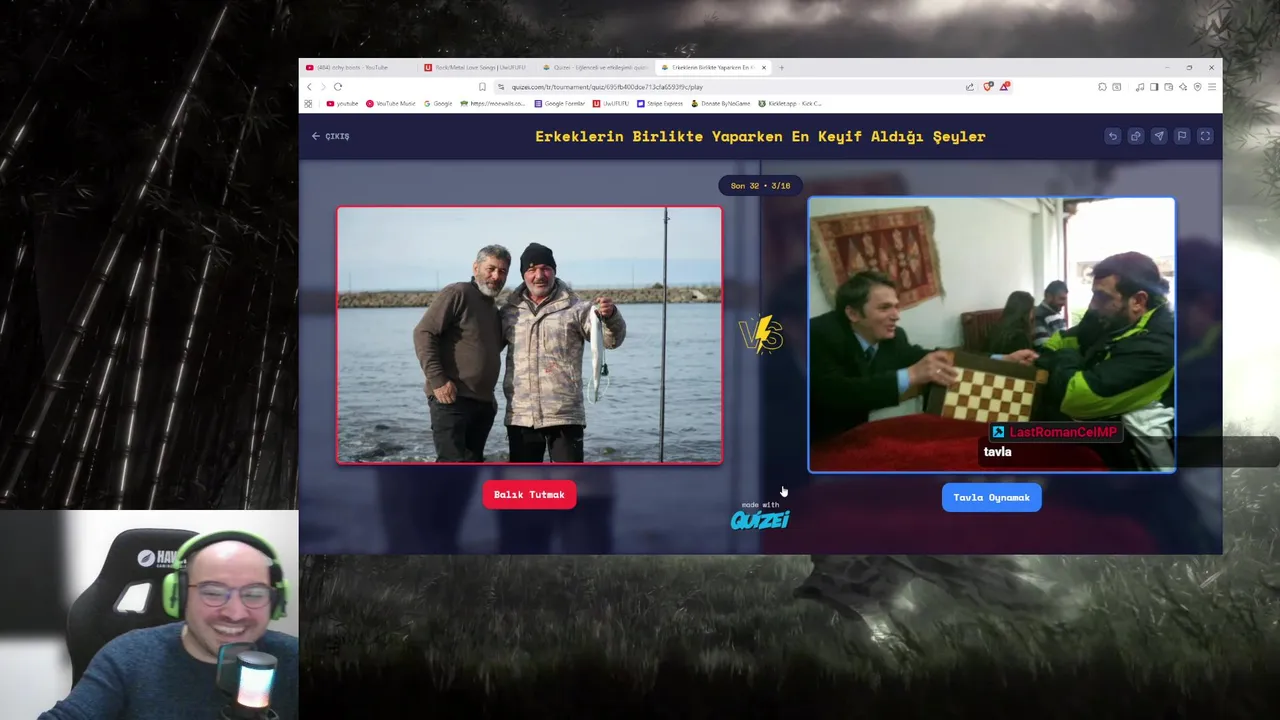Close the Erkeklerin Birlikte Yaparken tab
Viewport: 1280px width, 720px height.
[x=764, y=67]
